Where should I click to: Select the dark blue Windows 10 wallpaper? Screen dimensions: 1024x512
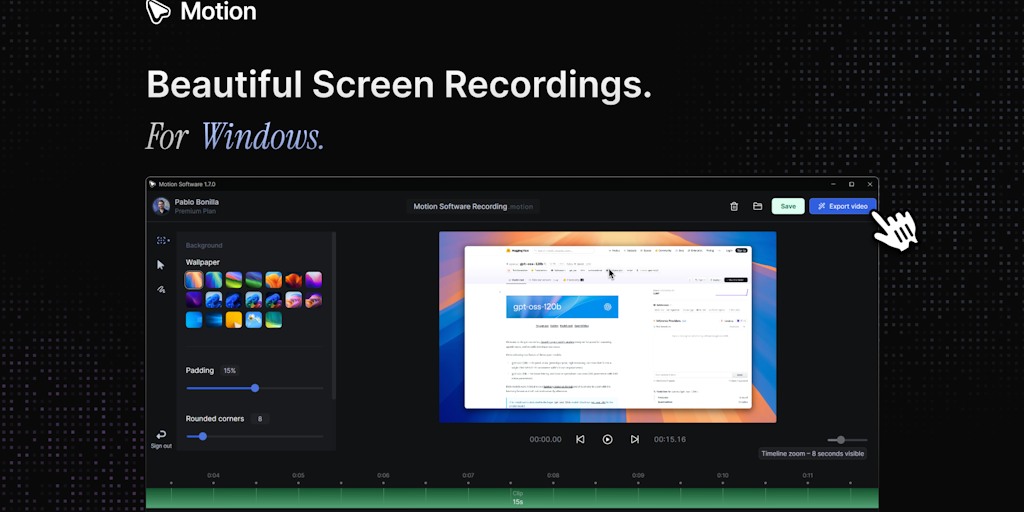[x=214, y=320]
